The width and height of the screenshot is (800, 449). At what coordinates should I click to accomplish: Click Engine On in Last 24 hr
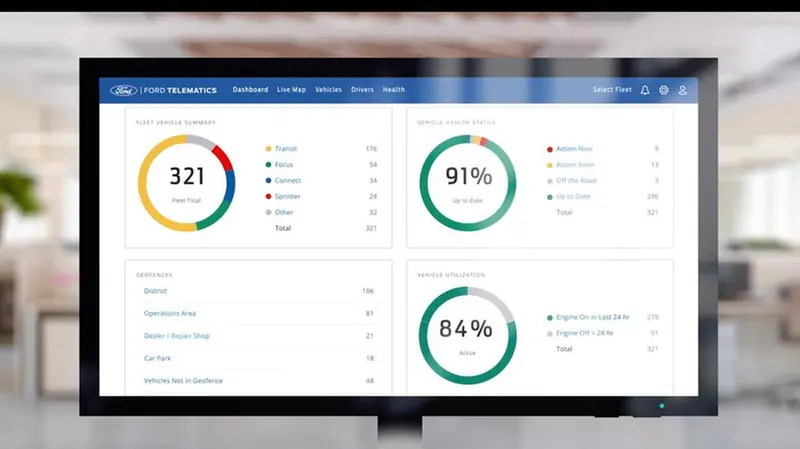tap(593, 317)
